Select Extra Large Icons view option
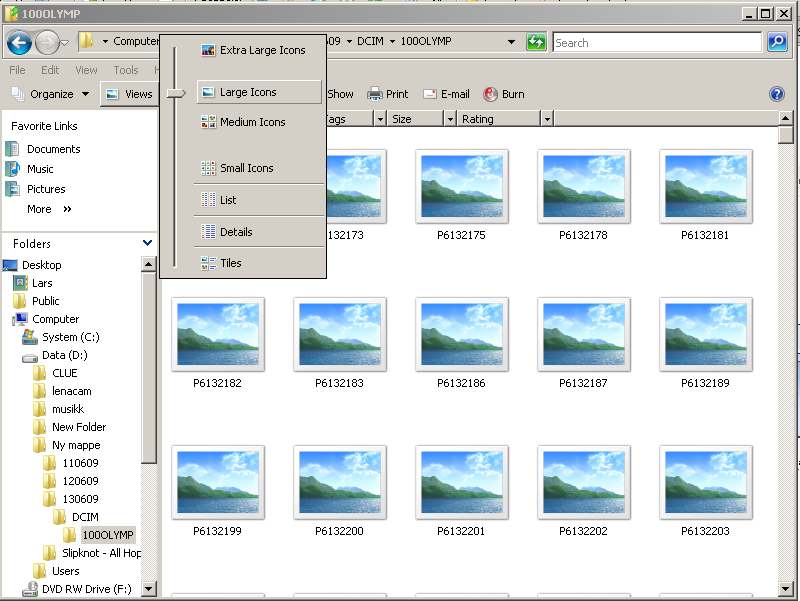The image size is (800, 601). tap(262, 50)
